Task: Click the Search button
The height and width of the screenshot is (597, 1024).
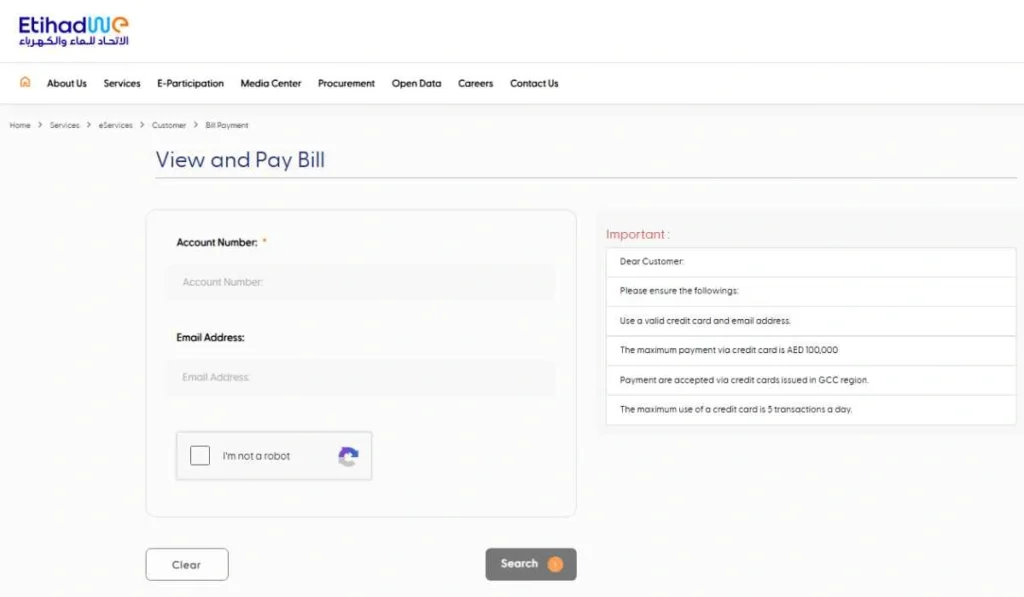Action: tap(530, 564)
